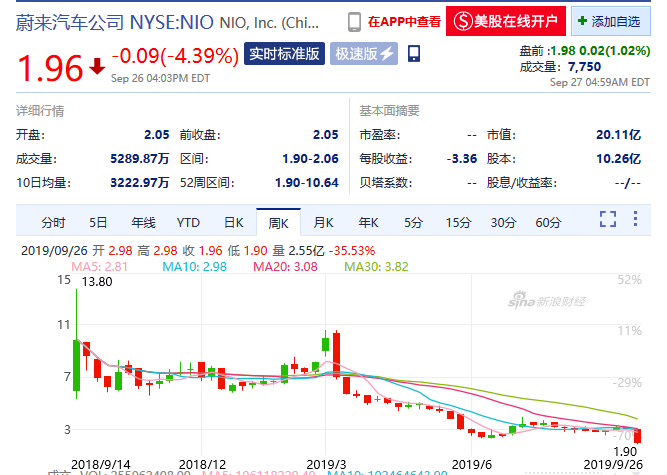Click the MA30: 3.82 indicator label
Image resolution: width=667 pixels, height=475 pixels.
tap(376, 267)
